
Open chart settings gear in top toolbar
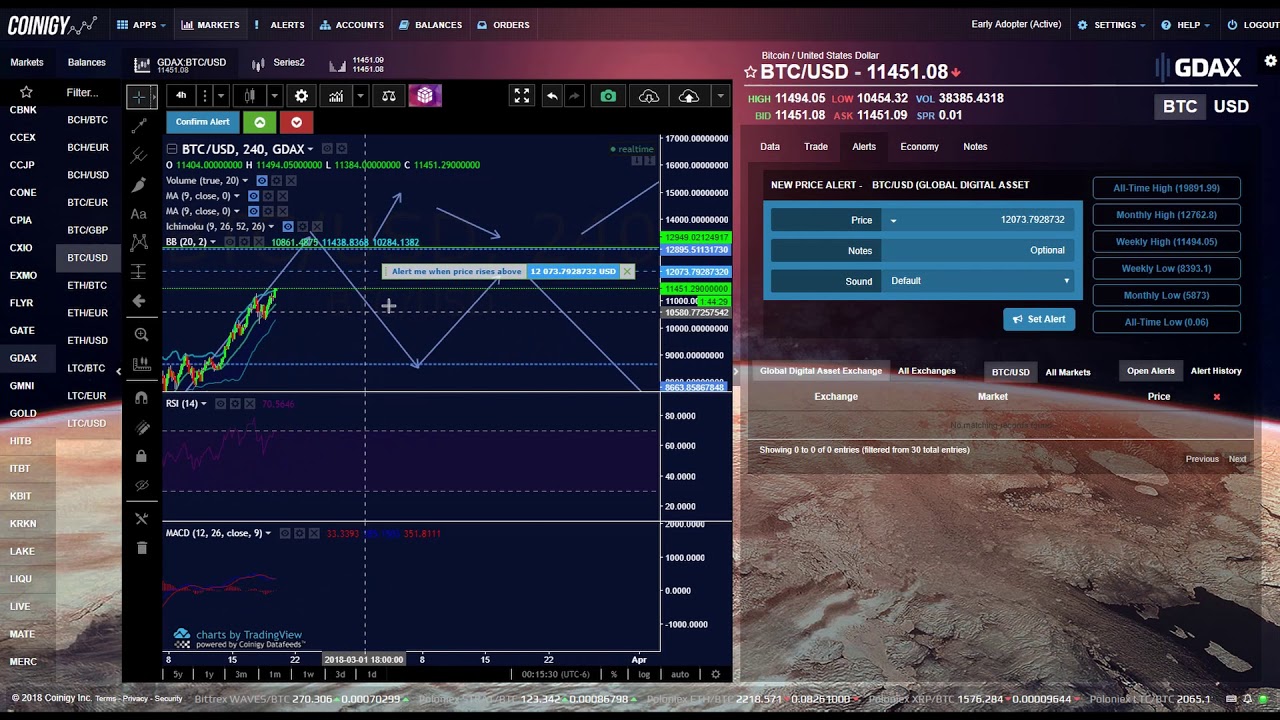pyautogui.click(x=301, y=96)
